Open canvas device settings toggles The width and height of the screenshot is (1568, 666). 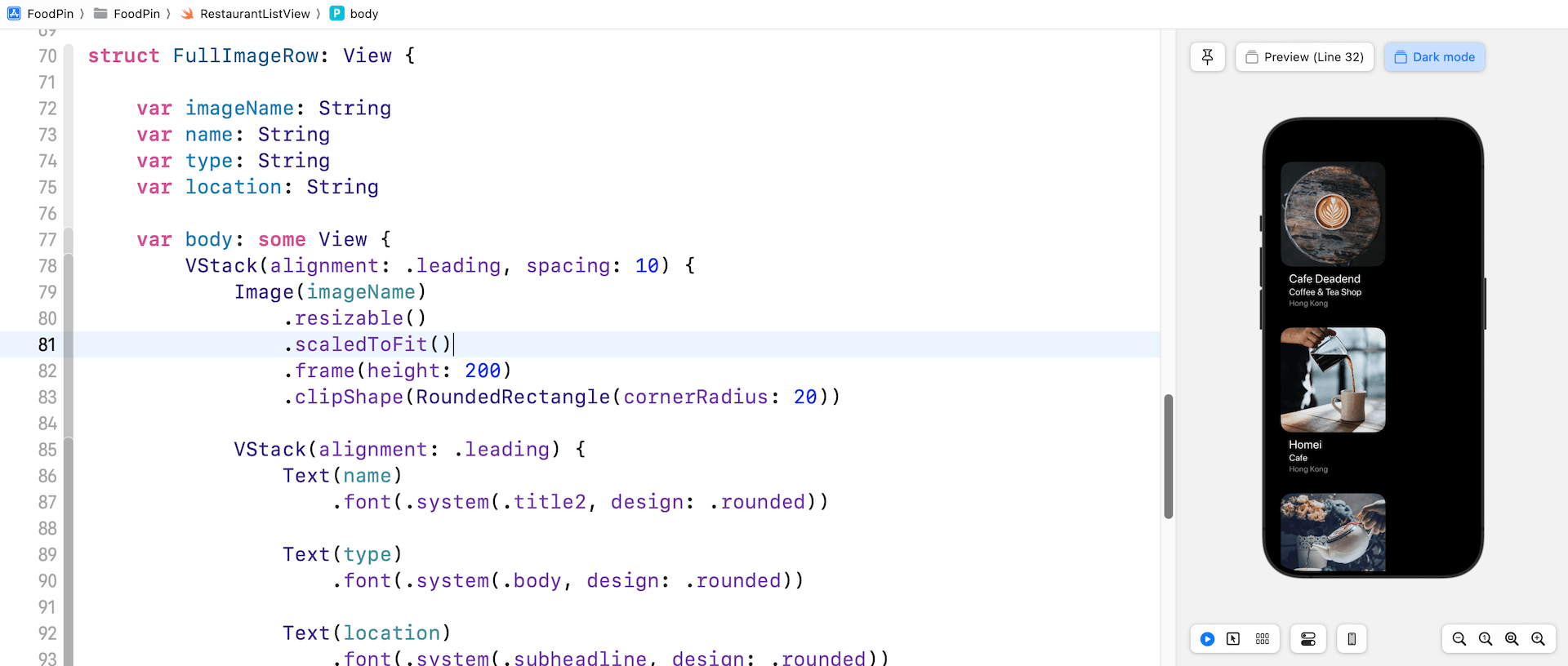pos(1307,639)
